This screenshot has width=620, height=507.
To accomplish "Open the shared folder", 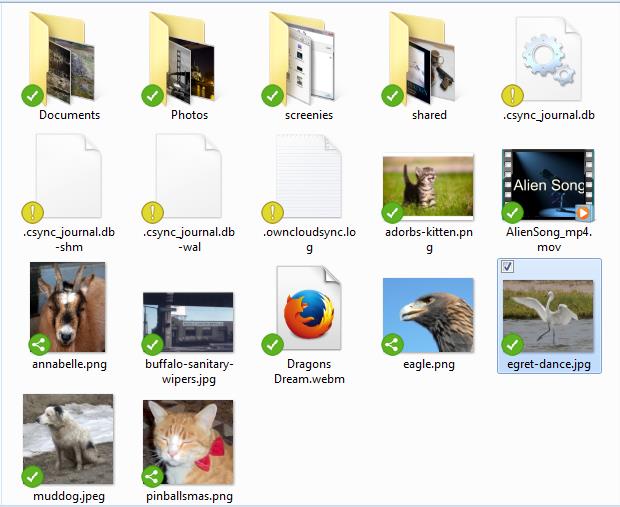I will [428, 58].
